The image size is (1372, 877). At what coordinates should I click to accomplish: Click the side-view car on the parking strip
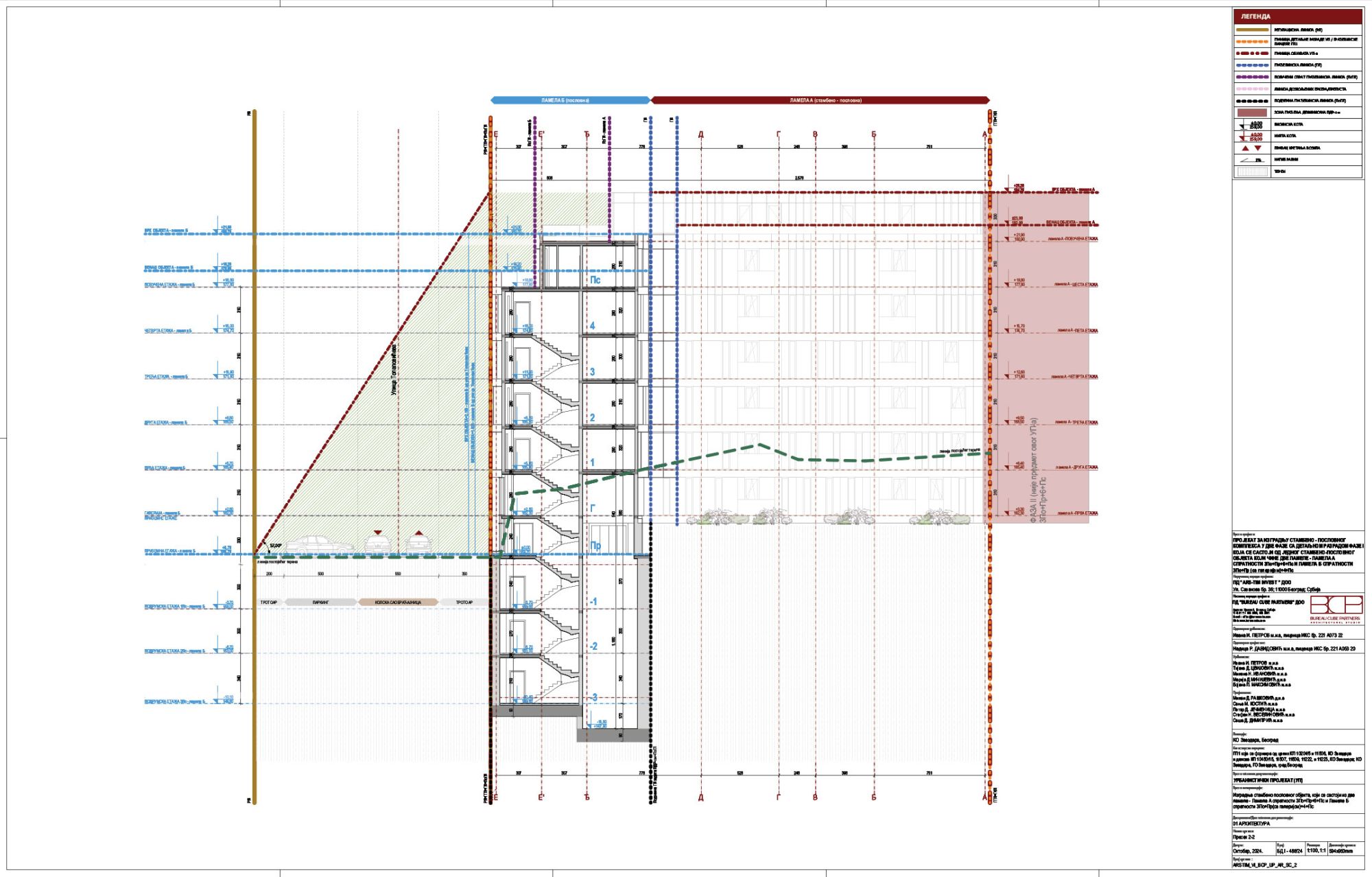(x=320, y=545)
